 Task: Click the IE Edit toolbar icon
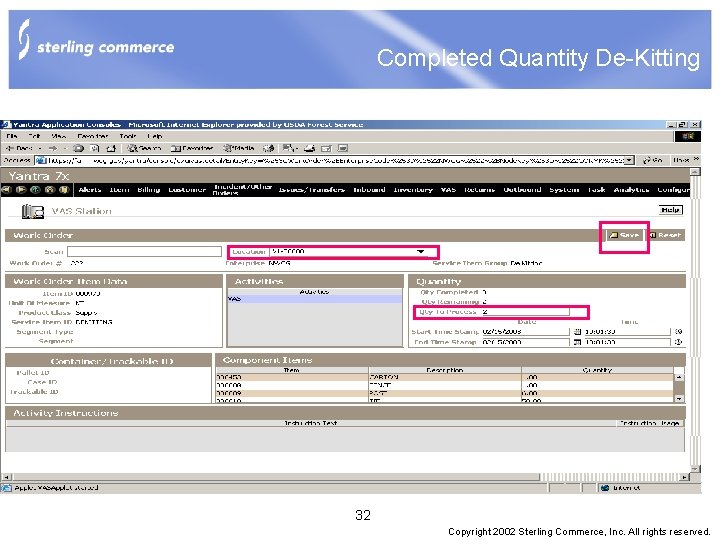click(x=326, y=148)
